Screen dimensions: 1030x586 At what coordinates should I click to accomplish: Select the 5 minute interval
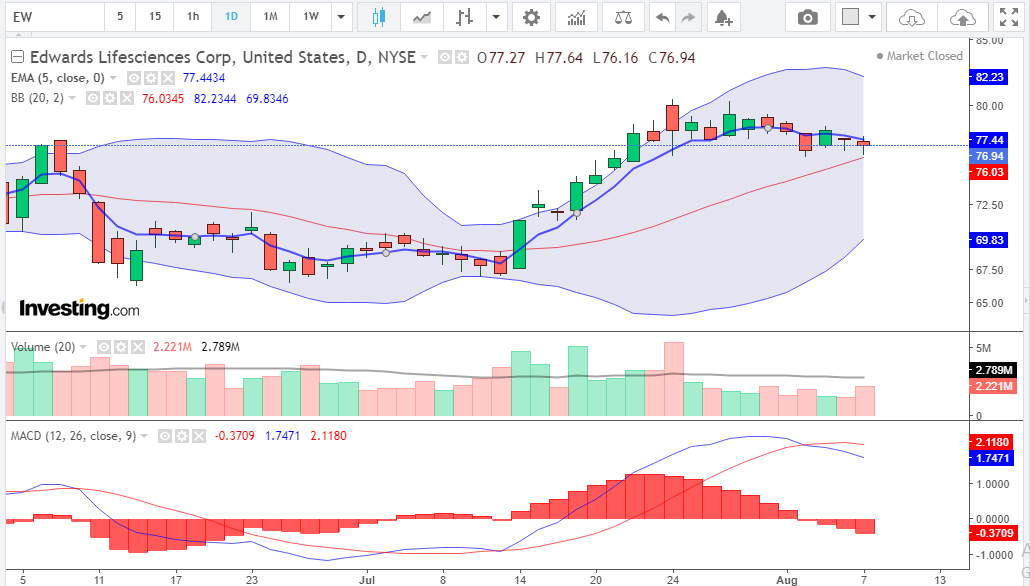[x=120, y=17]
